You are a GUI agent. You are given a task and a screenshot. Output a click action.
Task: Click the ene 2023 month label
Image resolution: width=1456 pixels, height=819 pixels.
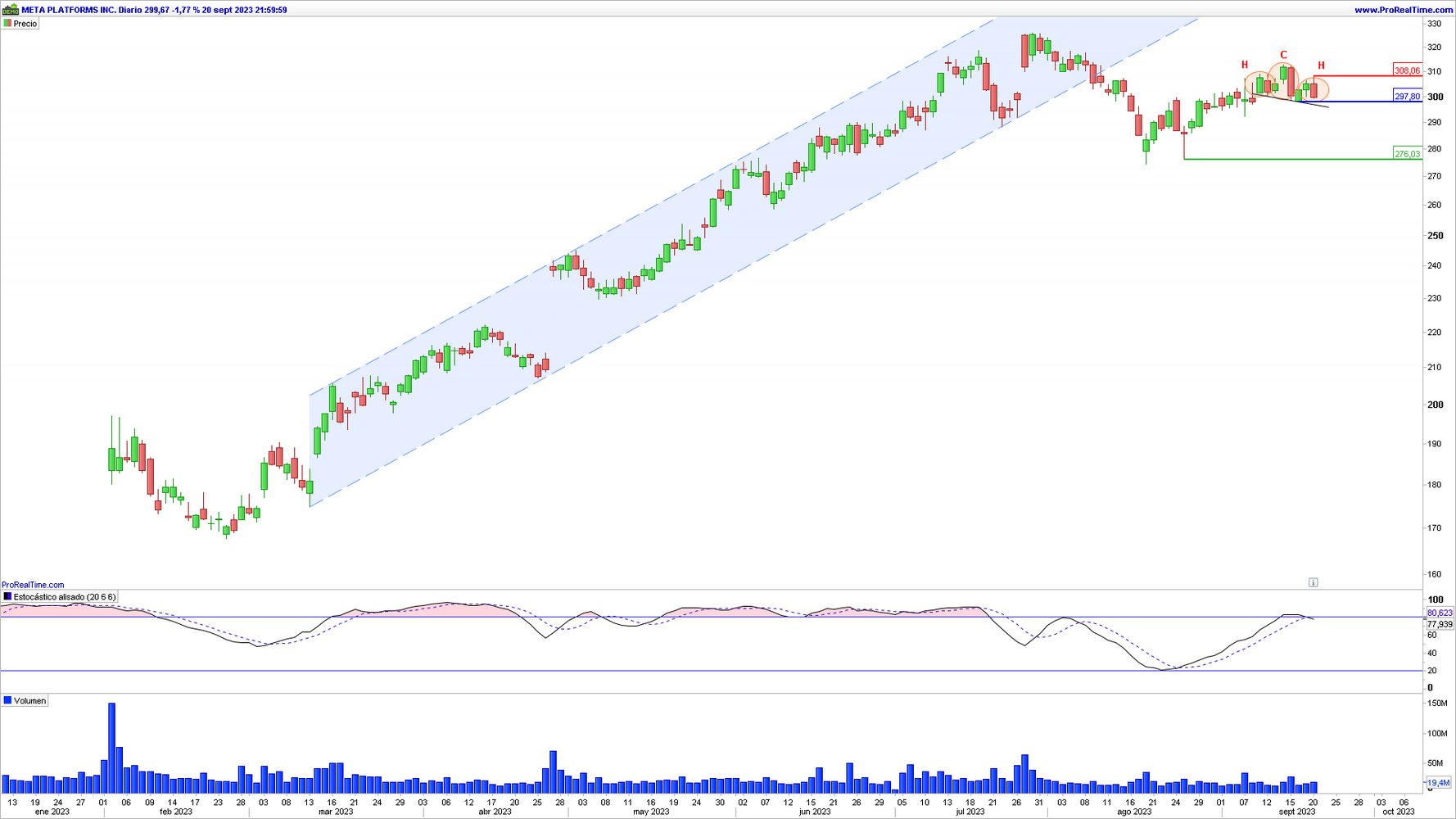click(52, 812)
